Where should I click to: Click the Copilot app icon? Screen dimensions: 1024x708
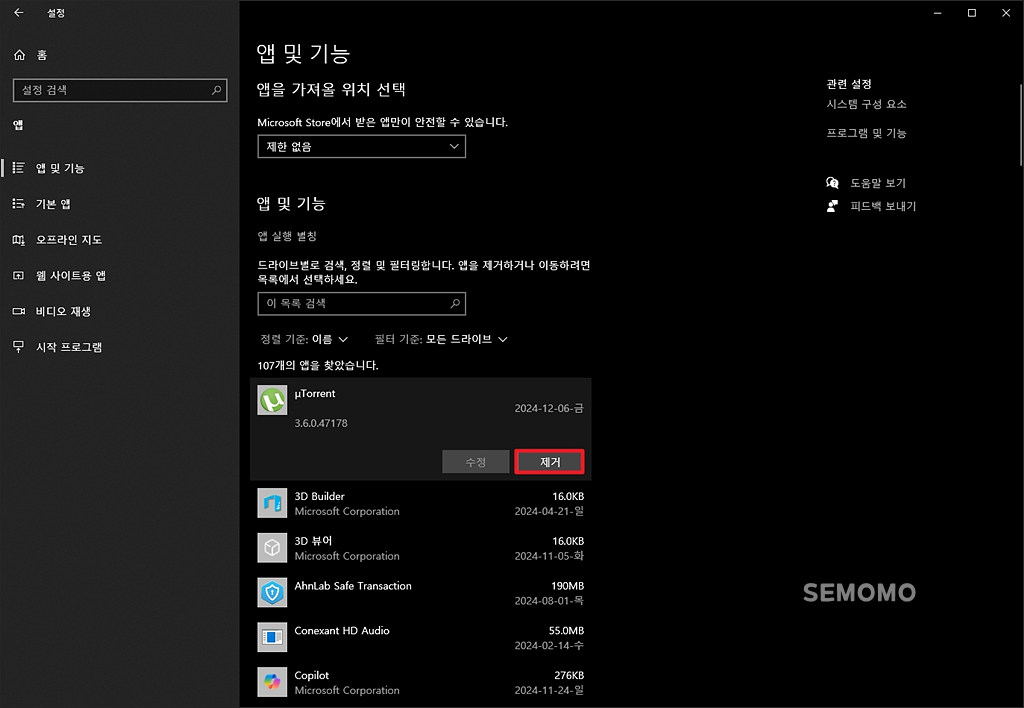coord(272,682)
